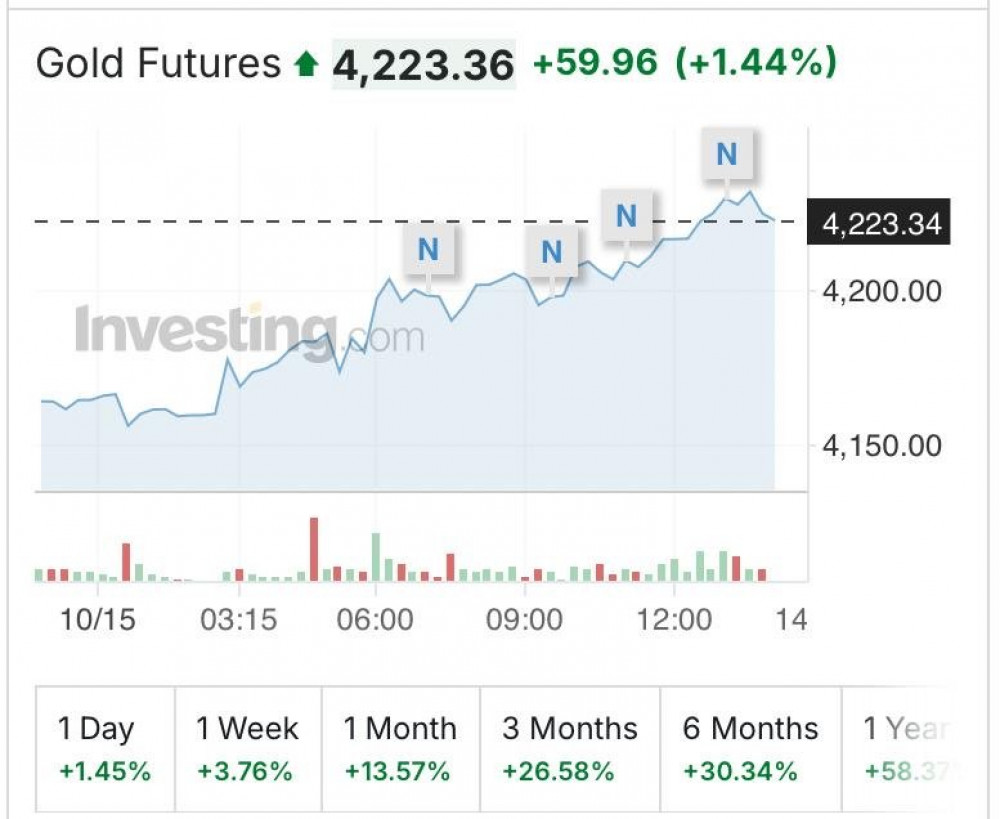Click the Gold Futures title
Image resolution: width=1000 pixels, height=819 pixels.
158,63
